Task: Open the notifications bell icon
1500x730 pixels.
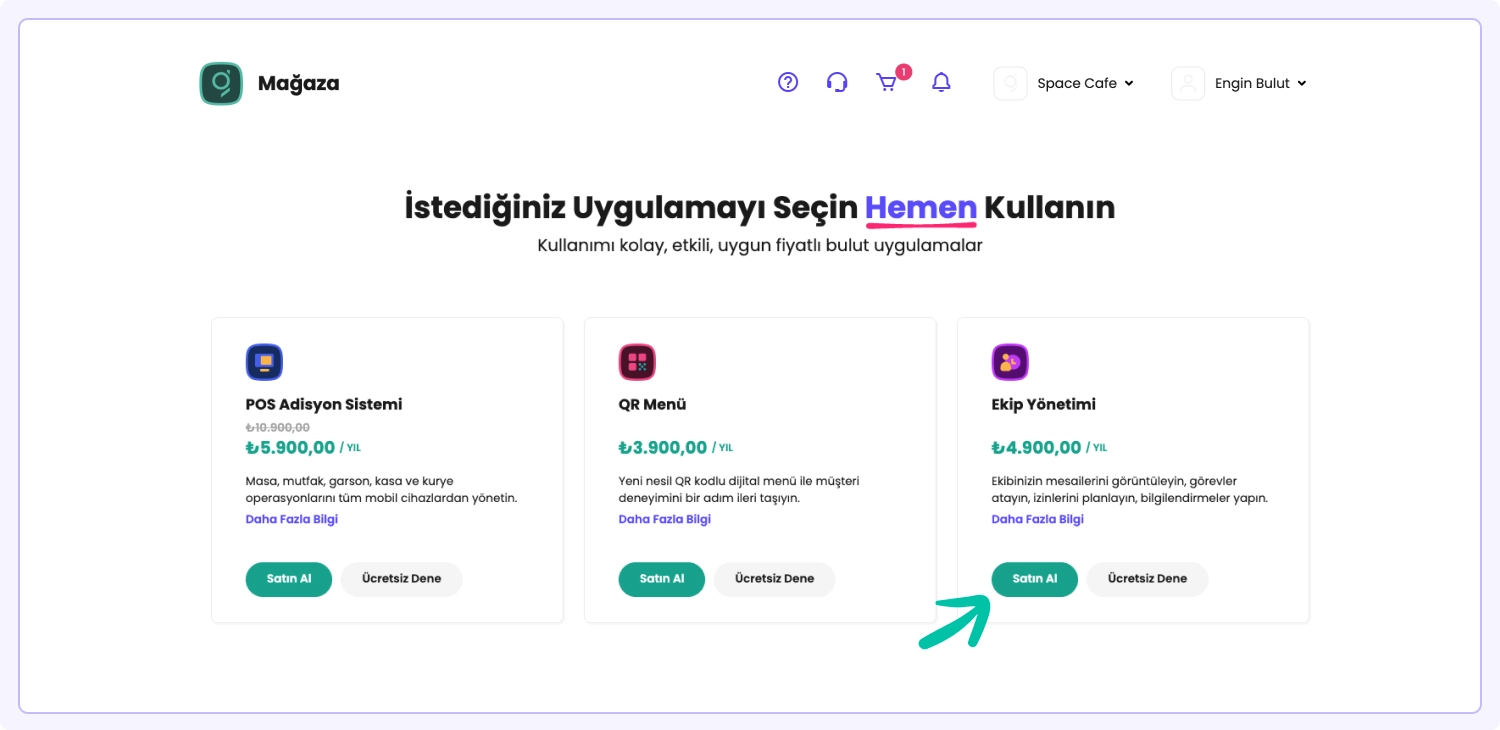Action: [941, 83]
